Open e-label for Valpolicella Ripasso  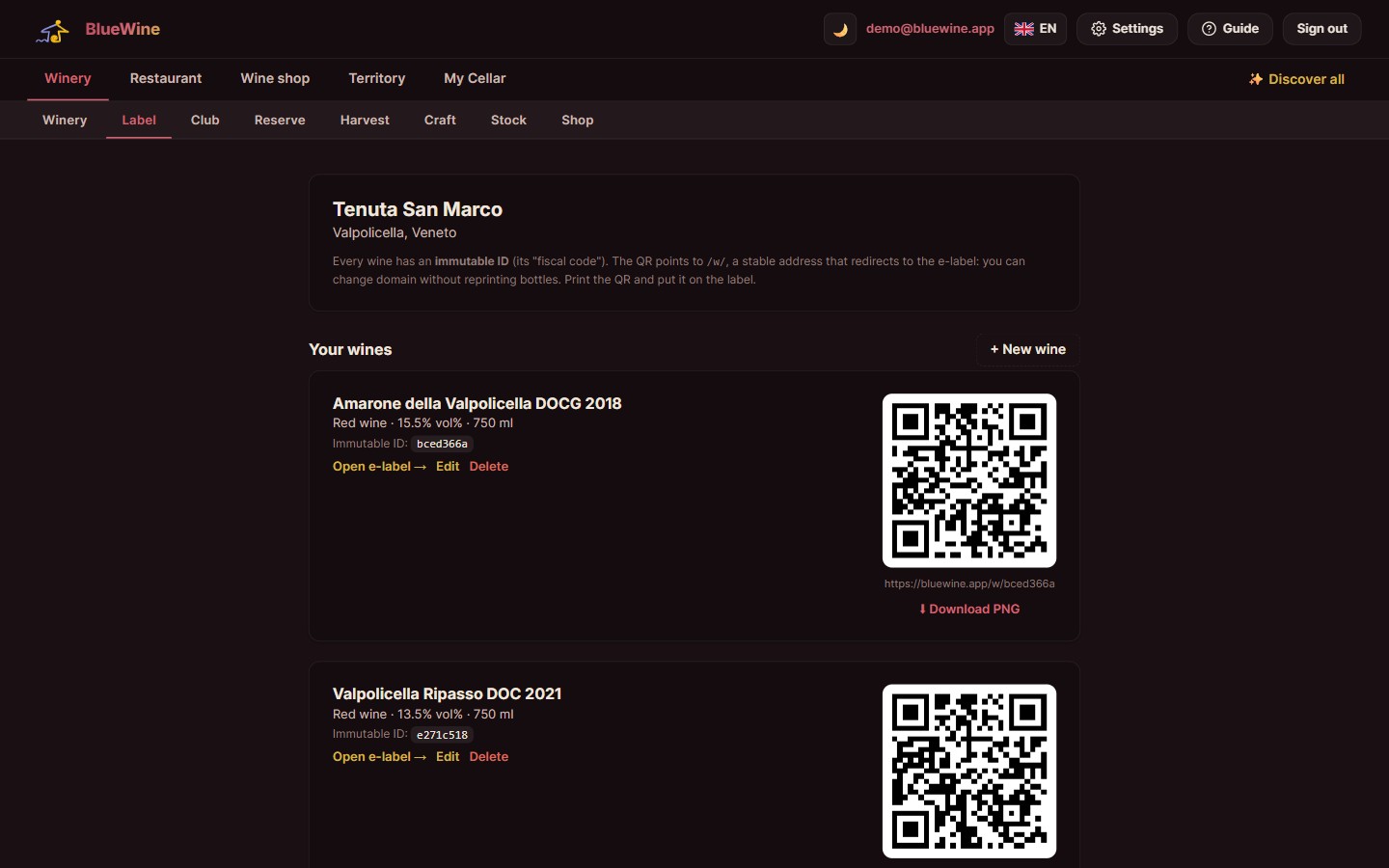(379, 757)
